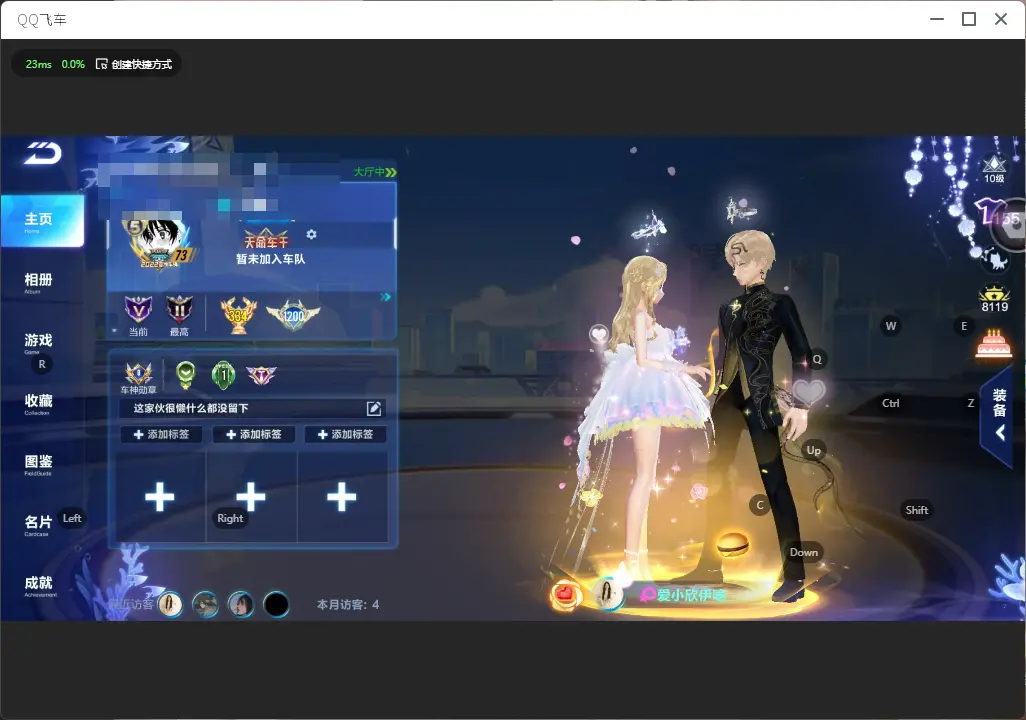The image size is (1026, 720).
Task: Click the 0.0% indicator
Action: [73, 64]
